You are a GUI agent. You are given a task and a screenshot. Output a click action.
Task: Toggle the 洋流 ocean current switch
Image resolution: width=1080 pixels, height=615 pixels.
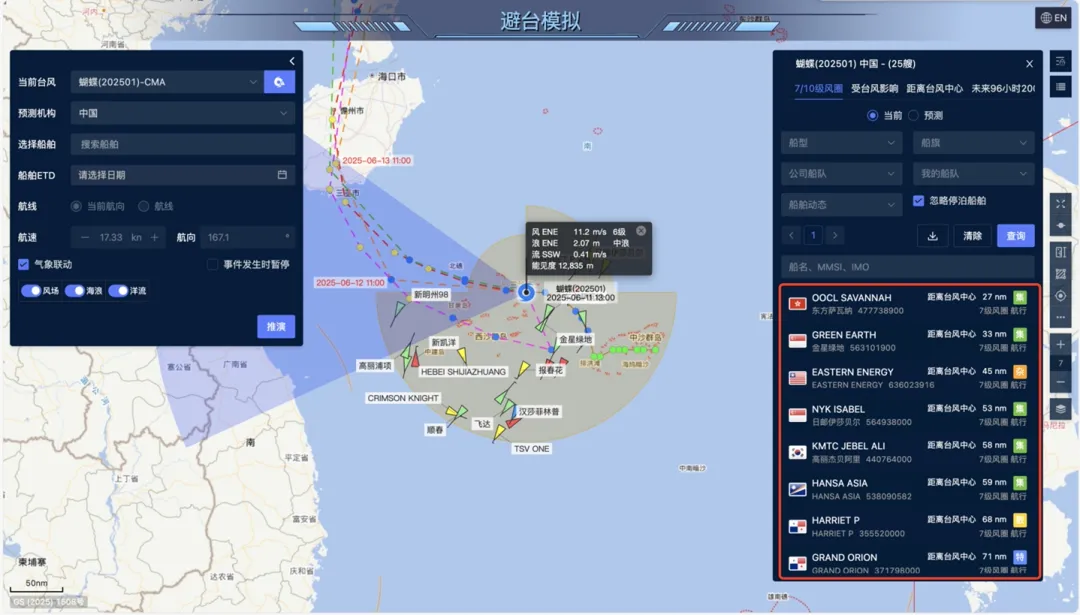118,291
